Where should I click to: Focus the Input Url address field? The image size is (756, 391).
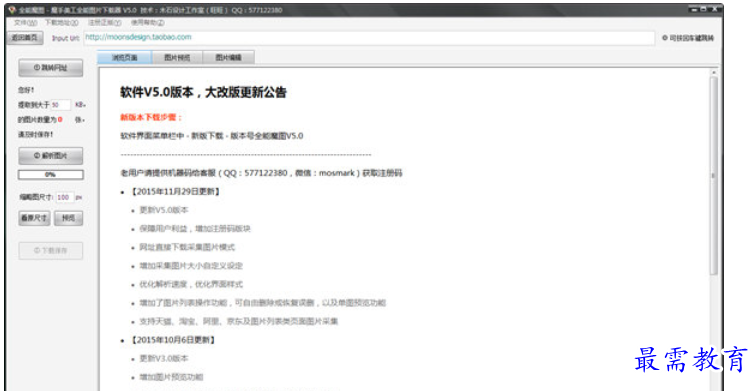coord(369,38)
